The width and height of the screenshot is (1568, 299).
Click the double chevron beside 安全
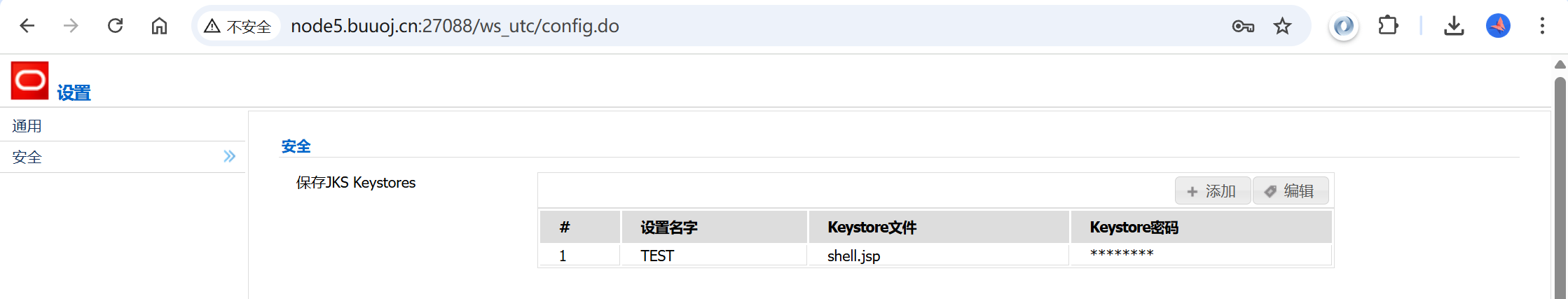229,156
